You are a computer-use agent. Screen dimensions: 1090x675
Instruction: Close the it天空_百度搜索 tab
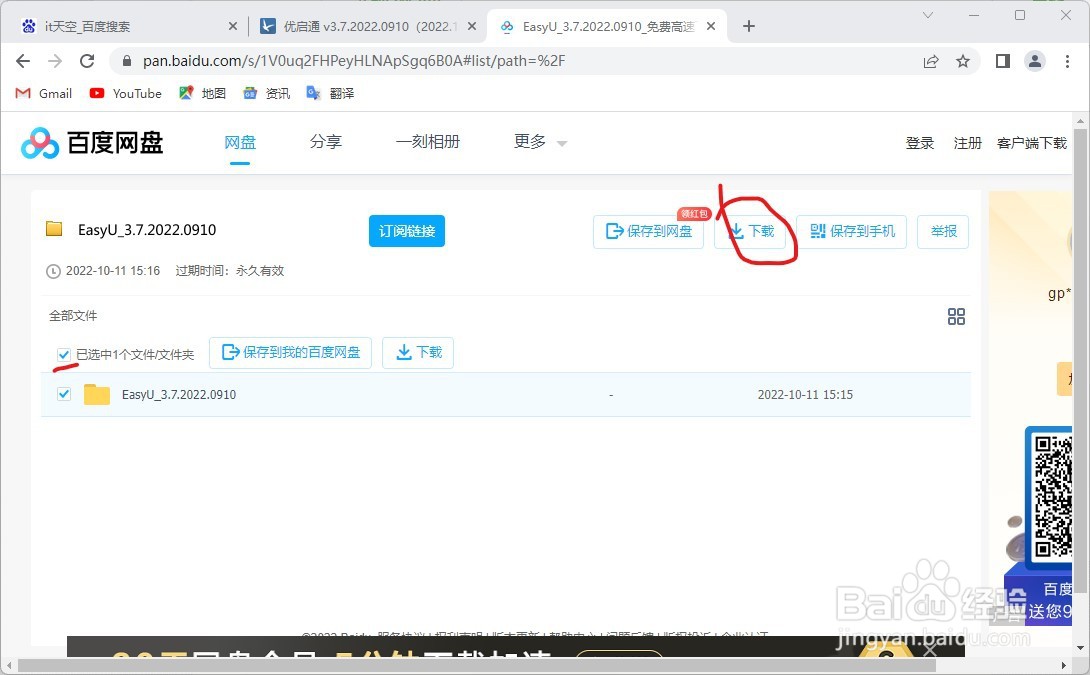(233, 26)
